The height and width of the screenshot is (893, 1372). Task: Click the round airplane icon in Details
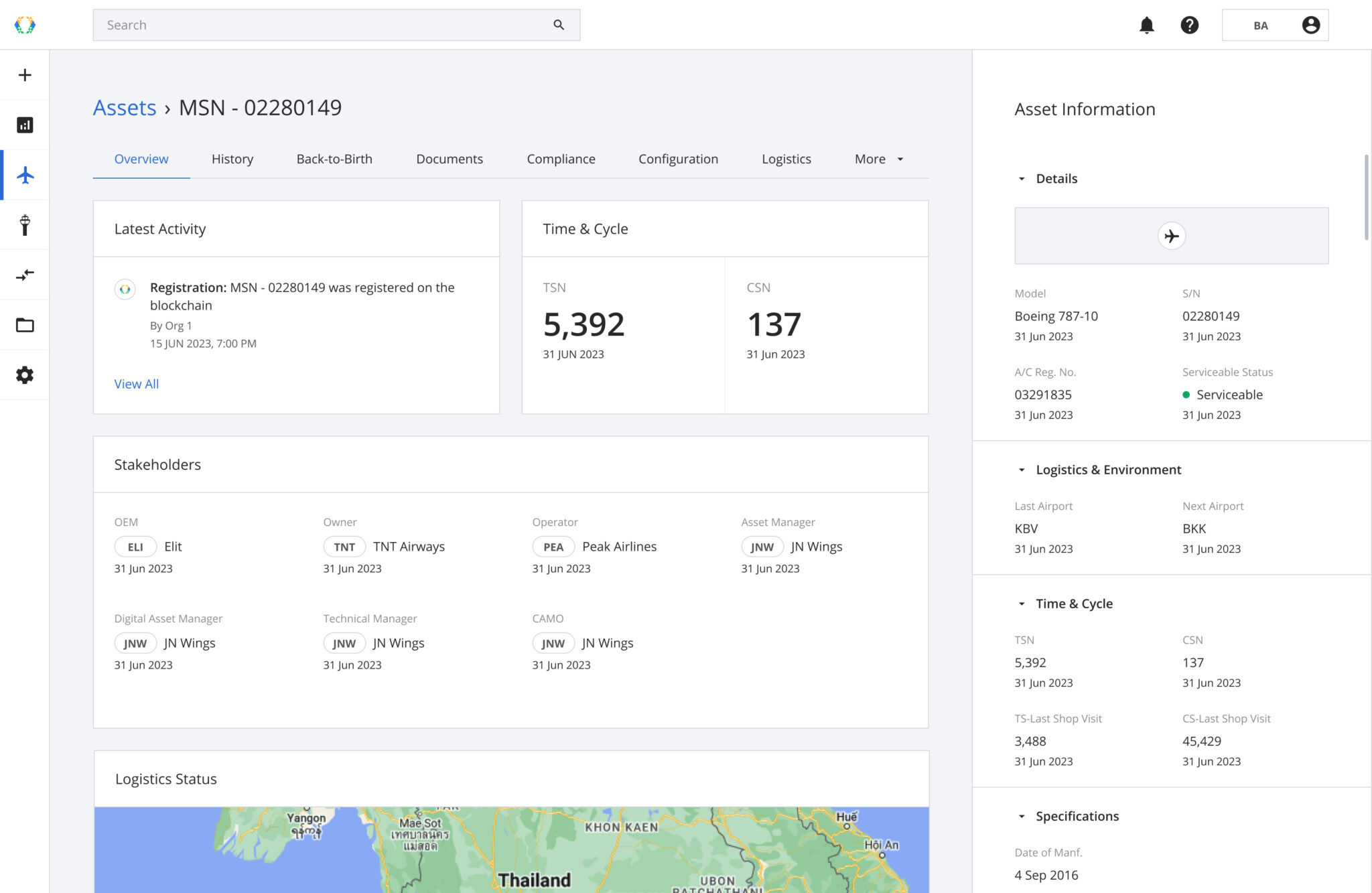(1172, 236)
